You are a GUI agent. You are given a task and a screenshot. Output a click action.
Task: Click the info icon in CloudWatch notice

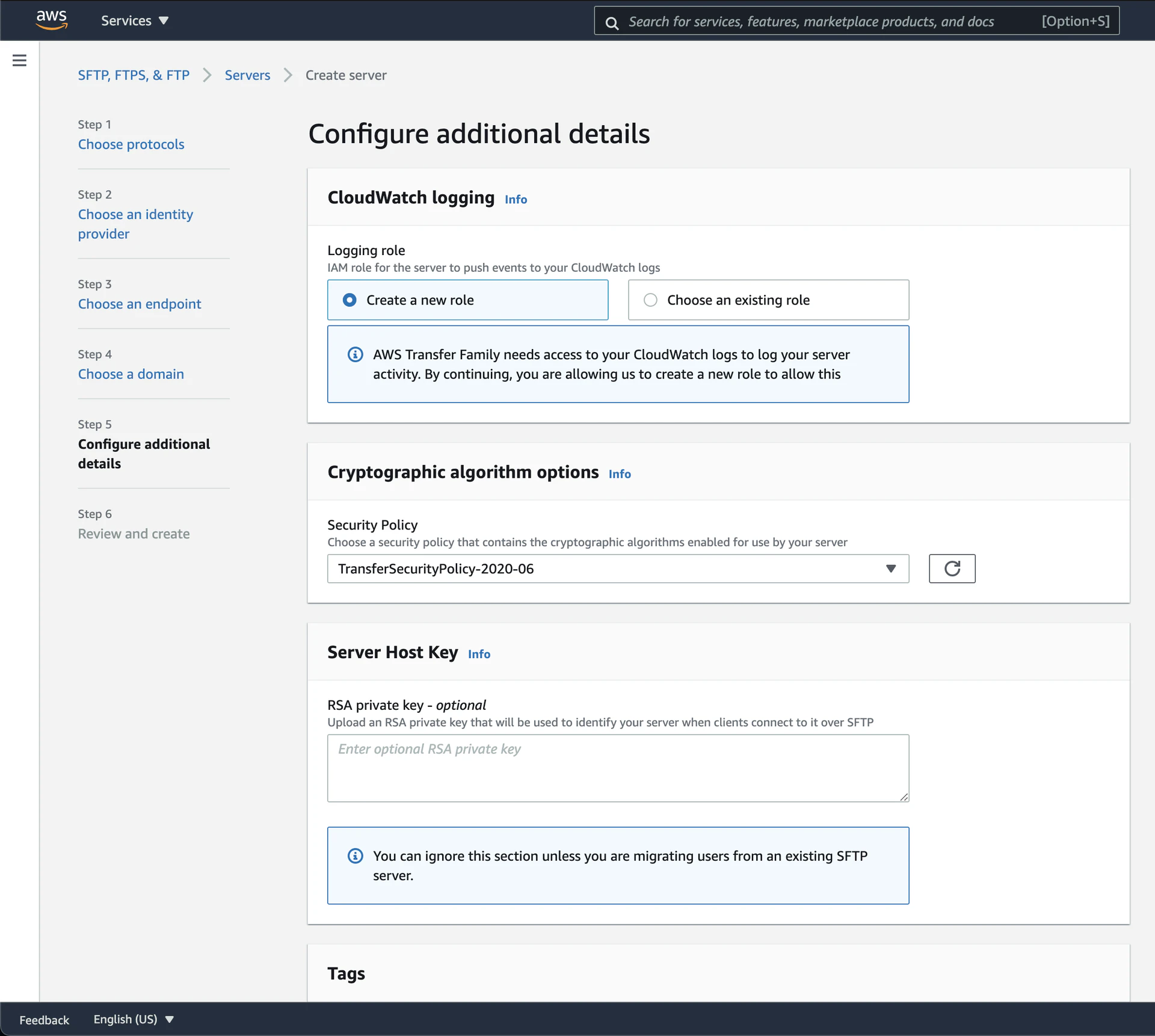coord(356,354)
